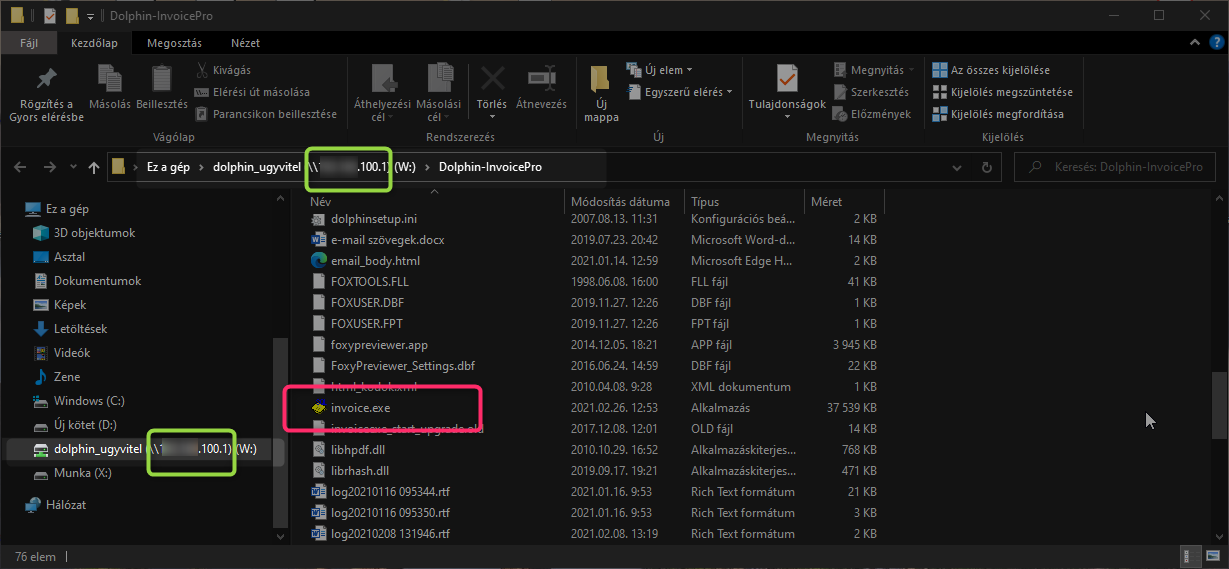Open Letöltések in sidebar
Viewport: 1229px width, 569px height.
coord(70,329)
